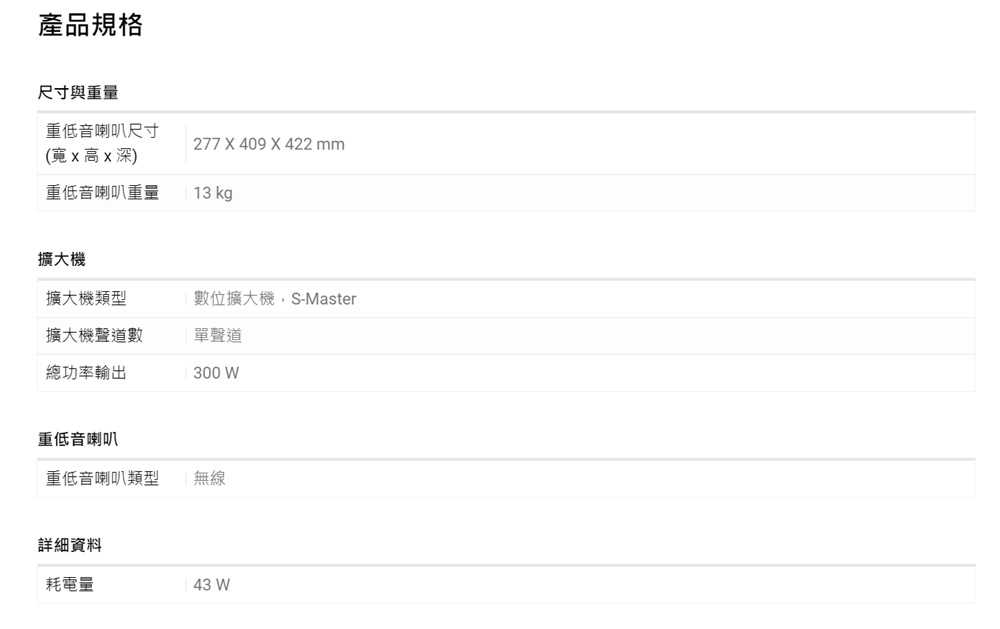Click the 300 W power output value
This screenshot has width=1000, height=629.
pyautogui.click(x=217, y=373)
